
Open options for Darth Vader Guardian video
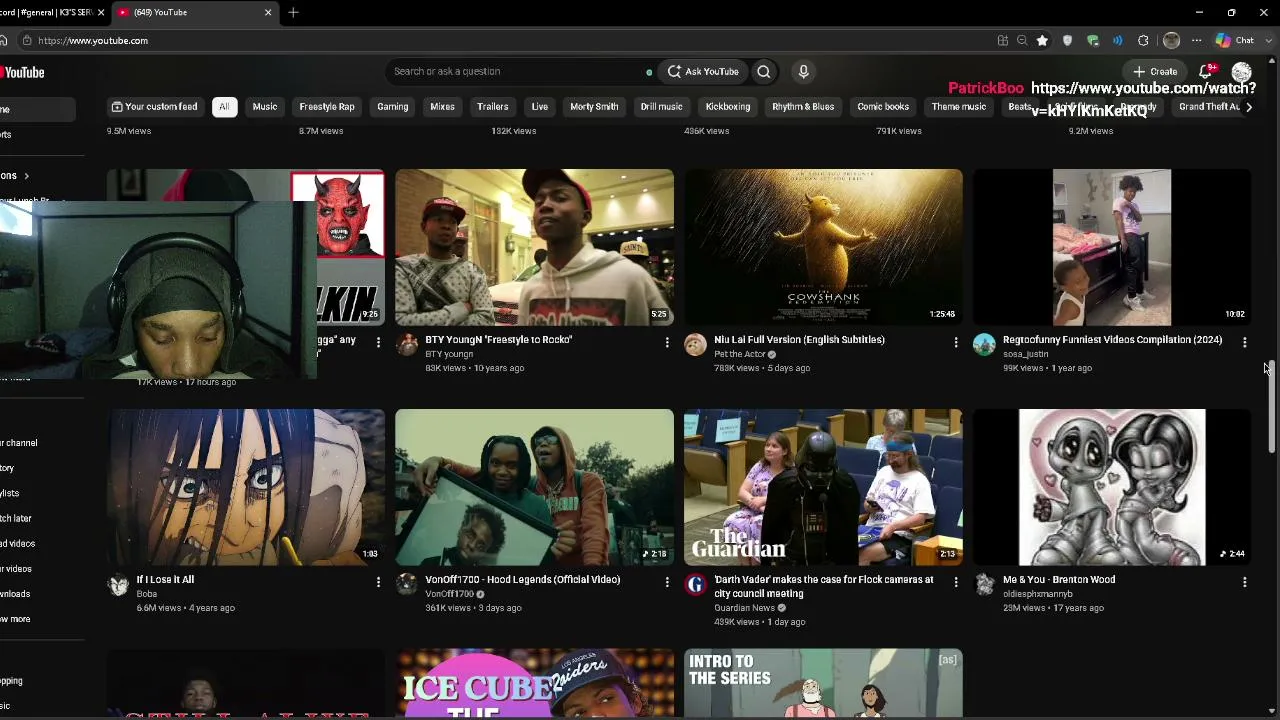(x=956, y=582)
